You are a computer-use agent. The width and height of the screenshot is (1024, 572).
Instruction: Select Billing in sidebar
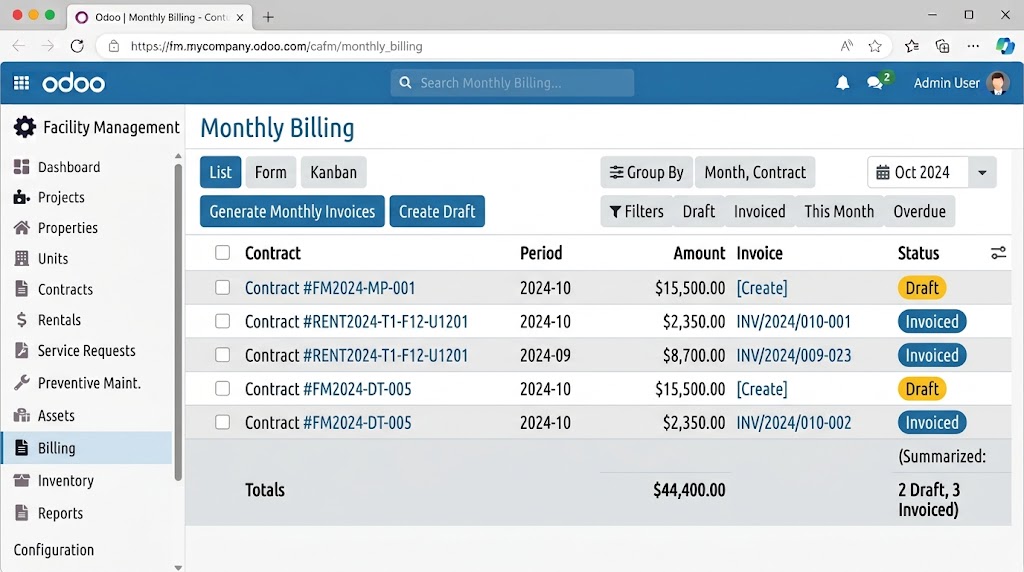pyautogui.click(x=87, y=448)
